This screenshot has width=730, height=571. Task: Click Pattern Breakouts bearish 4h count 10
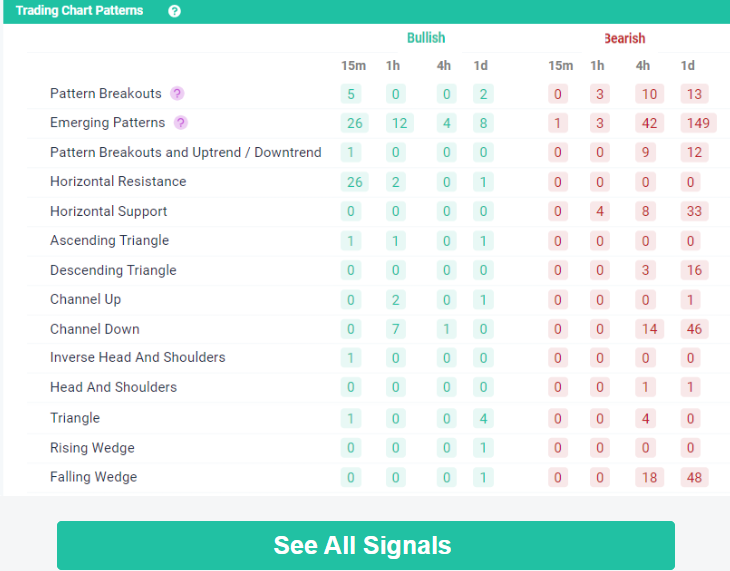(649, 94)
